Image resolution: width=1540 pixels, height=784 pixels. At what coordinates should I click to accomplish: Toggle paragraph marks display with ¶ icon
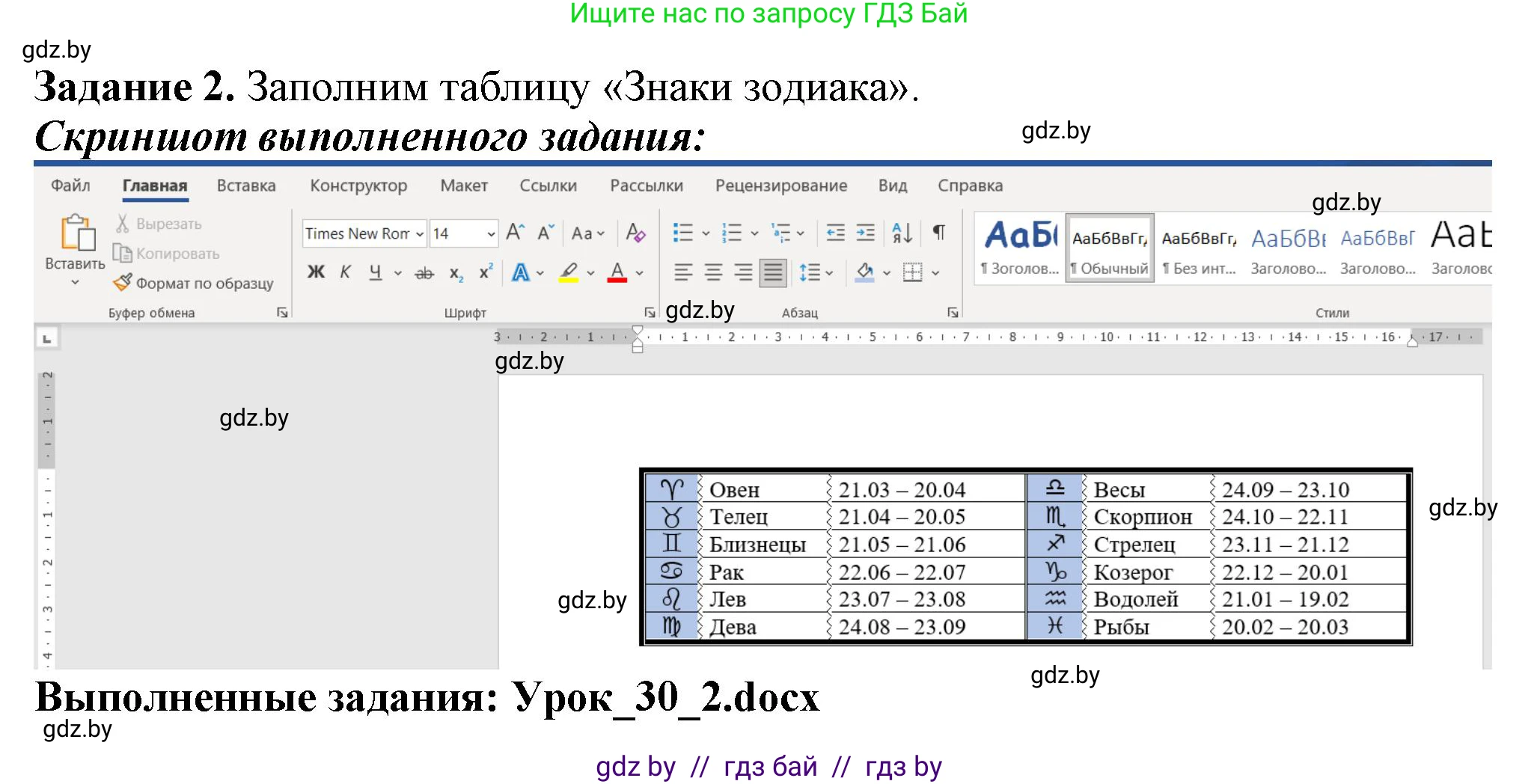pyautogui.click(x=938, y=233)
